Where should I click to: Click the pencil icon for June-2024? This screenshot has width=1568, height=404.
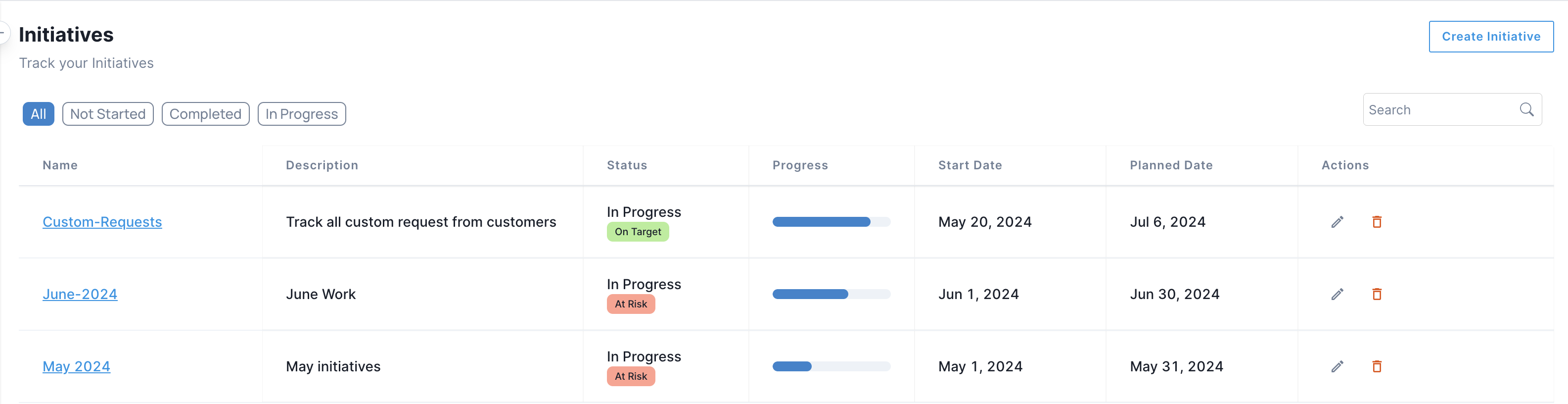[x=1337, y=294]
